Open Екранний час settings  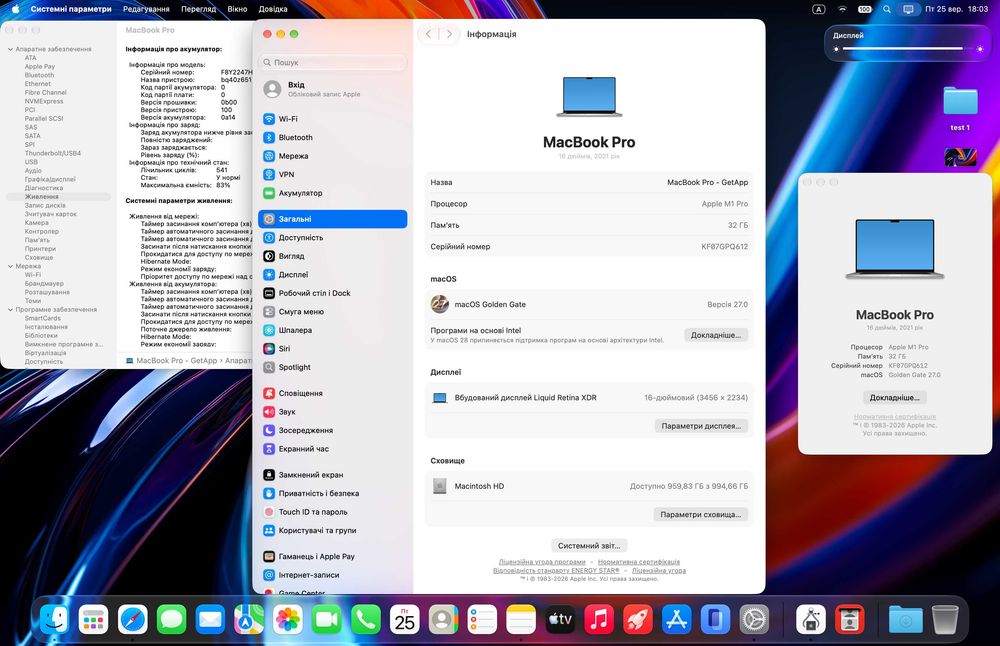pyautogui.click(x=332, y=449)
